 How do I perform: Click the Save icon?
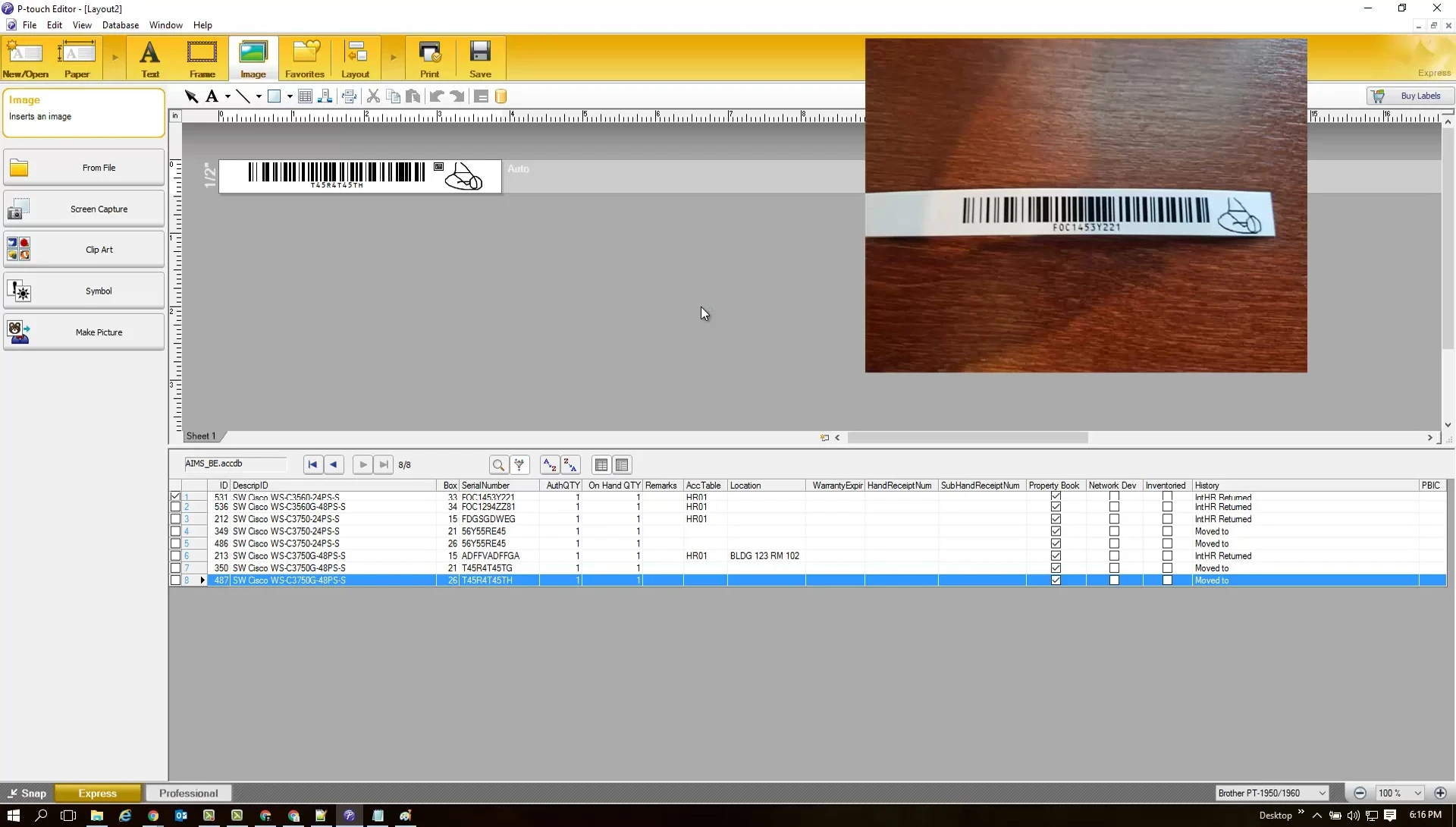pyautogui.click(x=480, y=59)
